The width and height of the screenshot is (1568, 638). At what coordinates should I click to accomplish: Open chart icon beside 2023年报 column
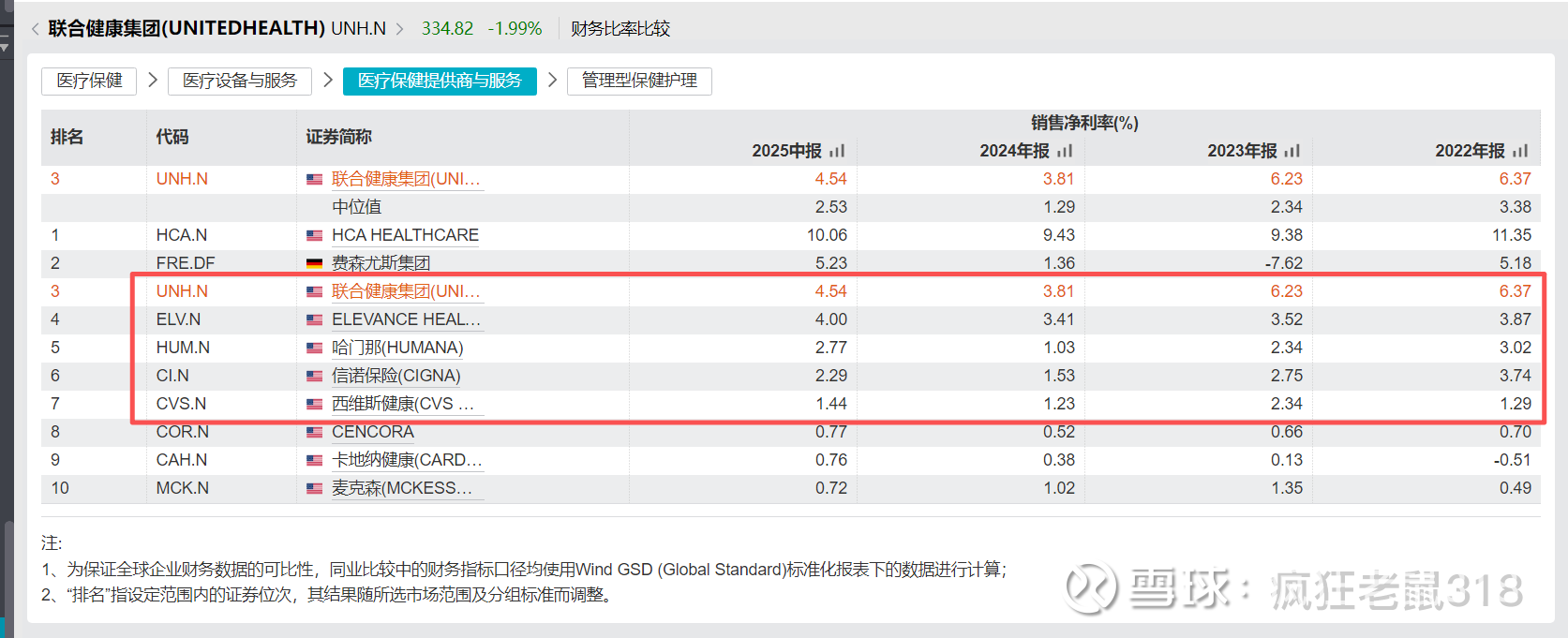click(1292, 151)
